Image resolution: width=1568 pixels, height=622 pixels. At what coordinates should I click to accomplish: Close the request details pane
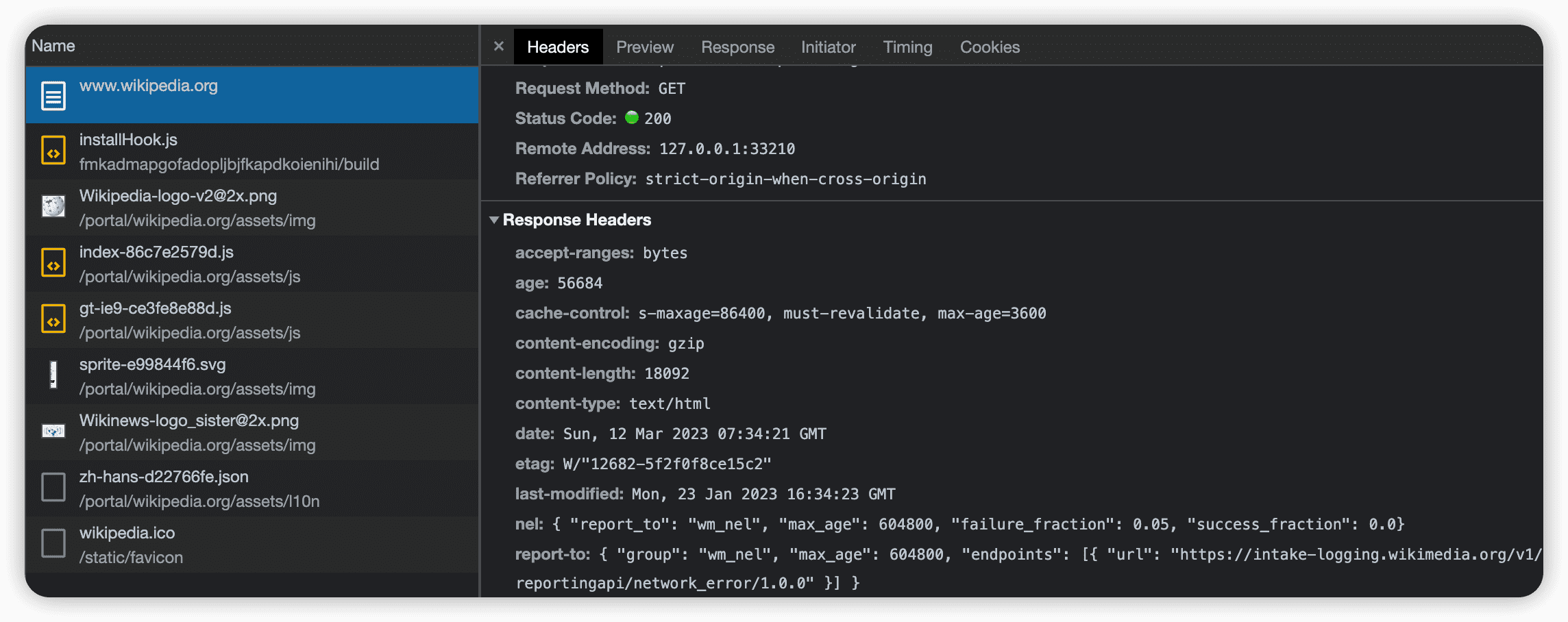499,47
